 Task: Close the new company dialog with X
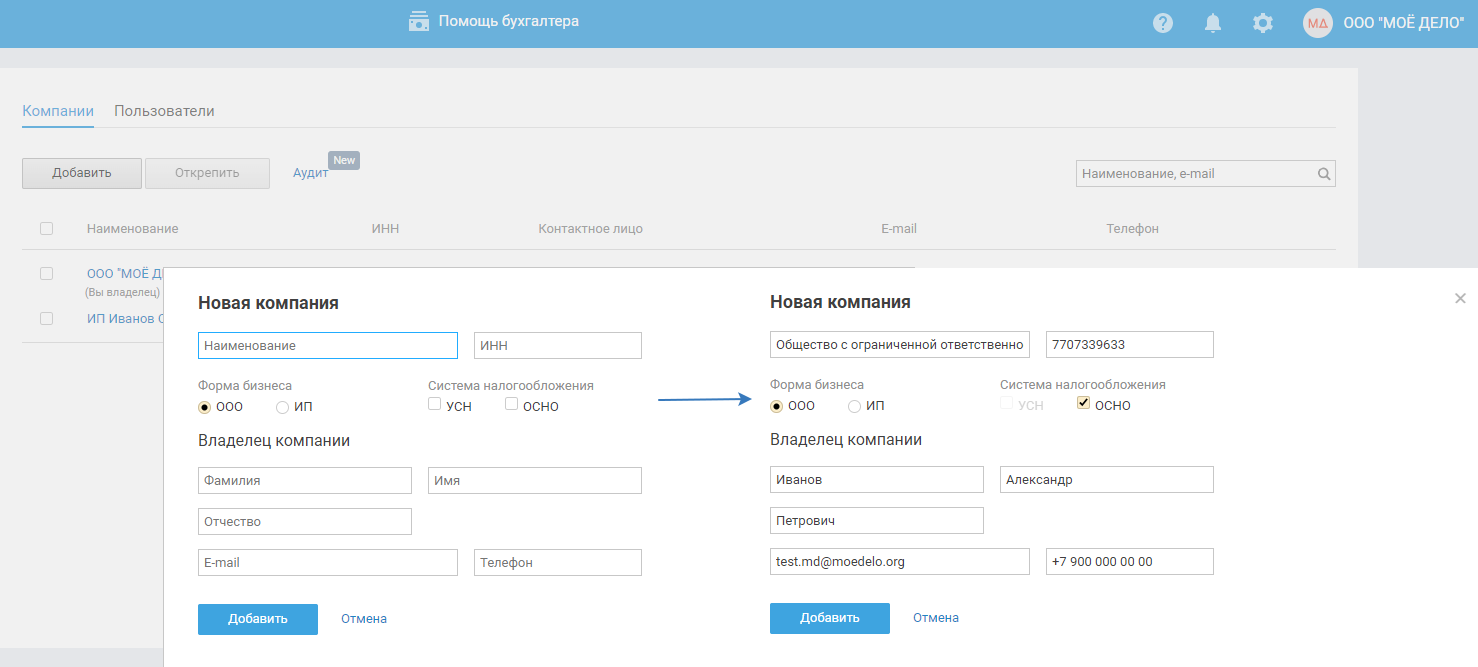pyautogui.click(x=1460, y=298)
